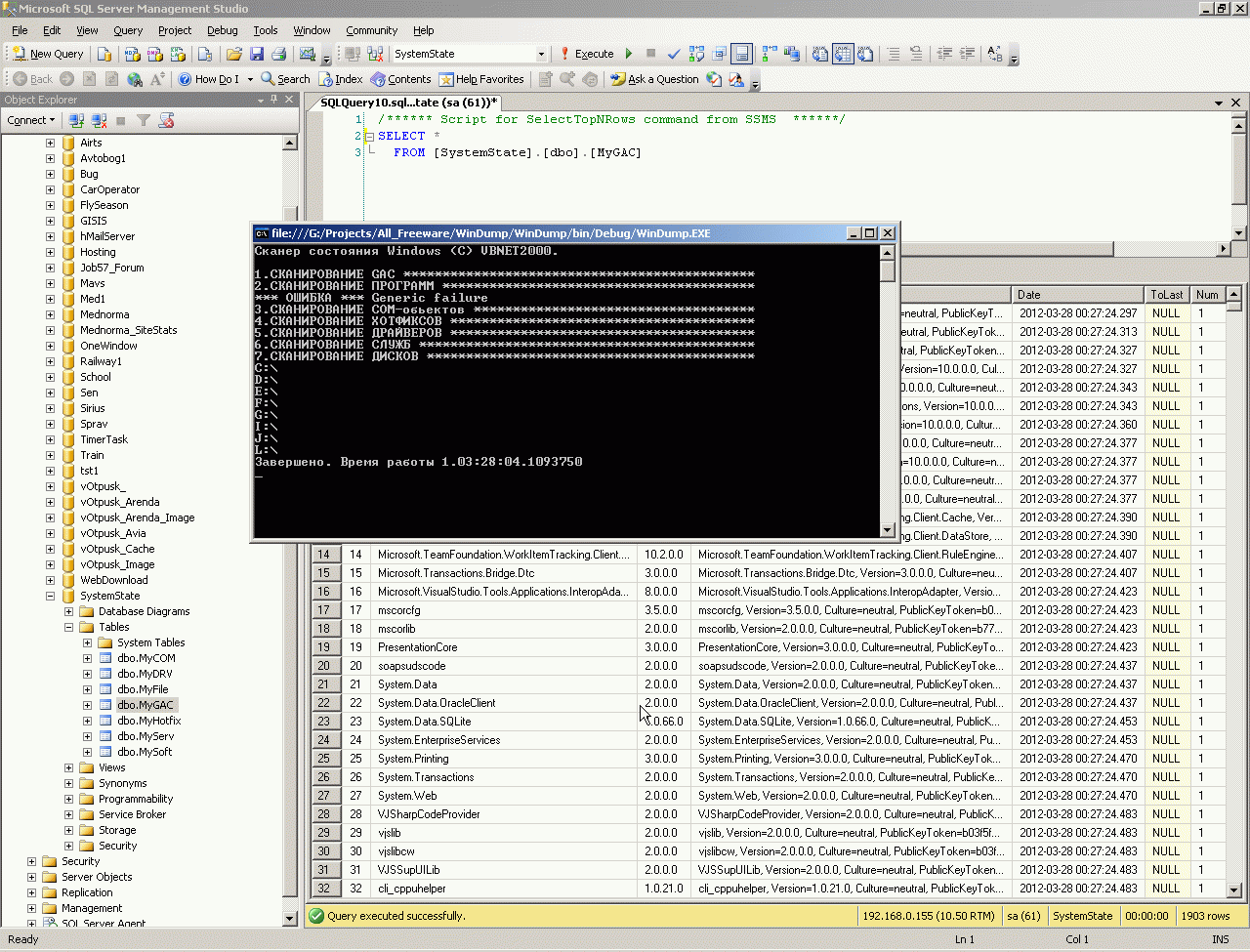This screenshot has width=1250, height=952.
Task: Click the Execute button
Action: [x=586, y=54]
